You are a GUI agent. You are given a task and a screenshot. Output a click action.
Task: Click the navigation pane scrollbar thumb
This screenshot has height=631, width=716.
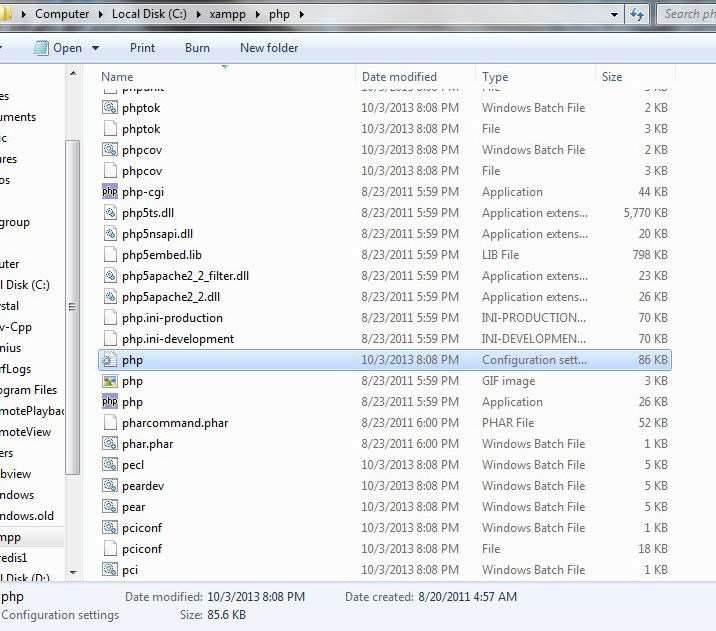pyautogui.click(x=73, y=307)
